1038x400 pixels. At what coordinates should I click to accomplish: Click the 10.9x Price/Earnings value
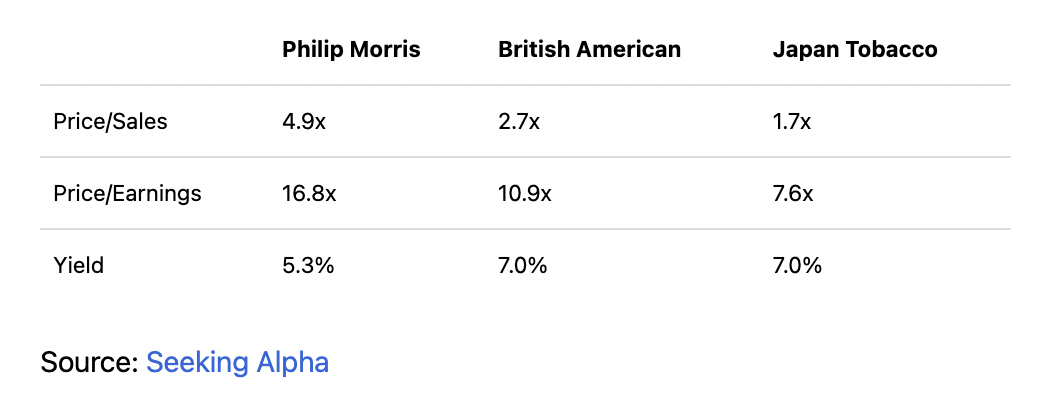(x=524, y=193)
